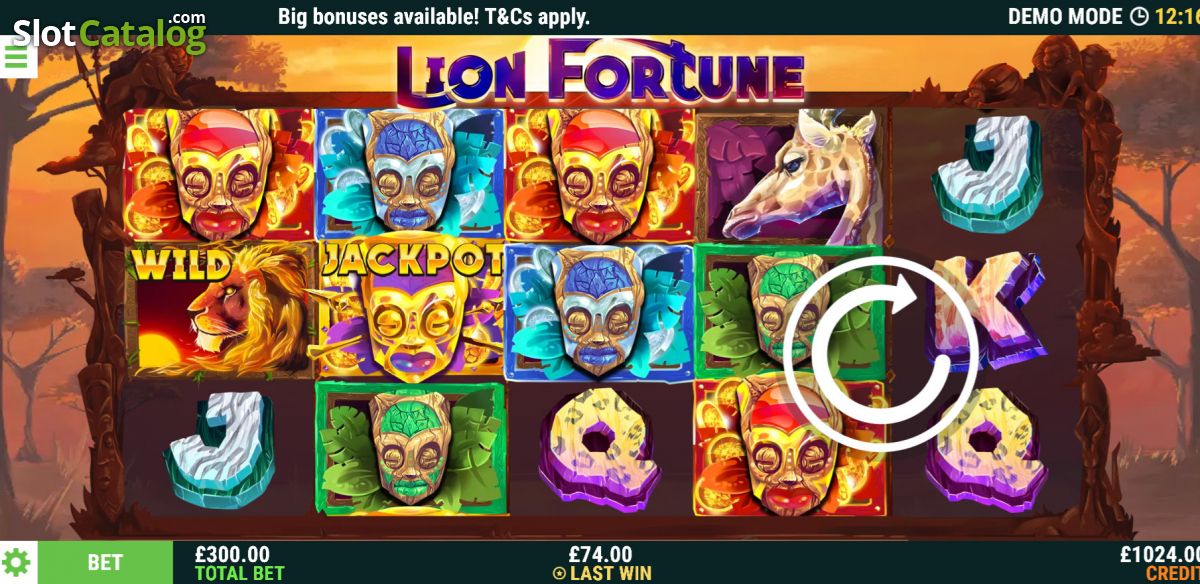Click the giraffe symbol
The height and width of the screenshot is (584, 1200).
[x=791, y=176]
